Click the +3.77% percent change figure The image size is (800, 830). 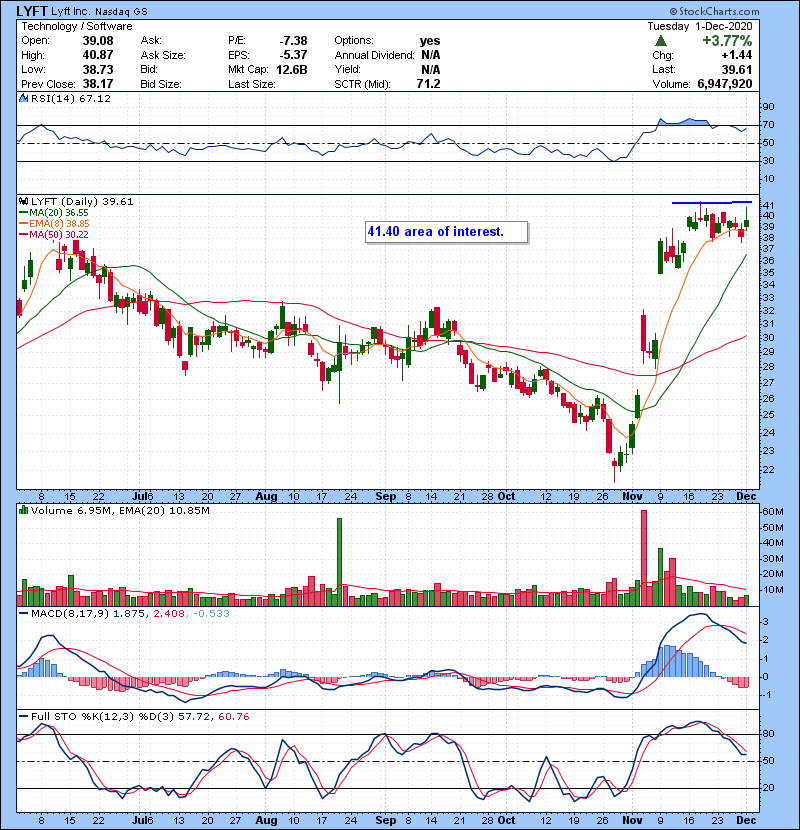click(727, 41)
